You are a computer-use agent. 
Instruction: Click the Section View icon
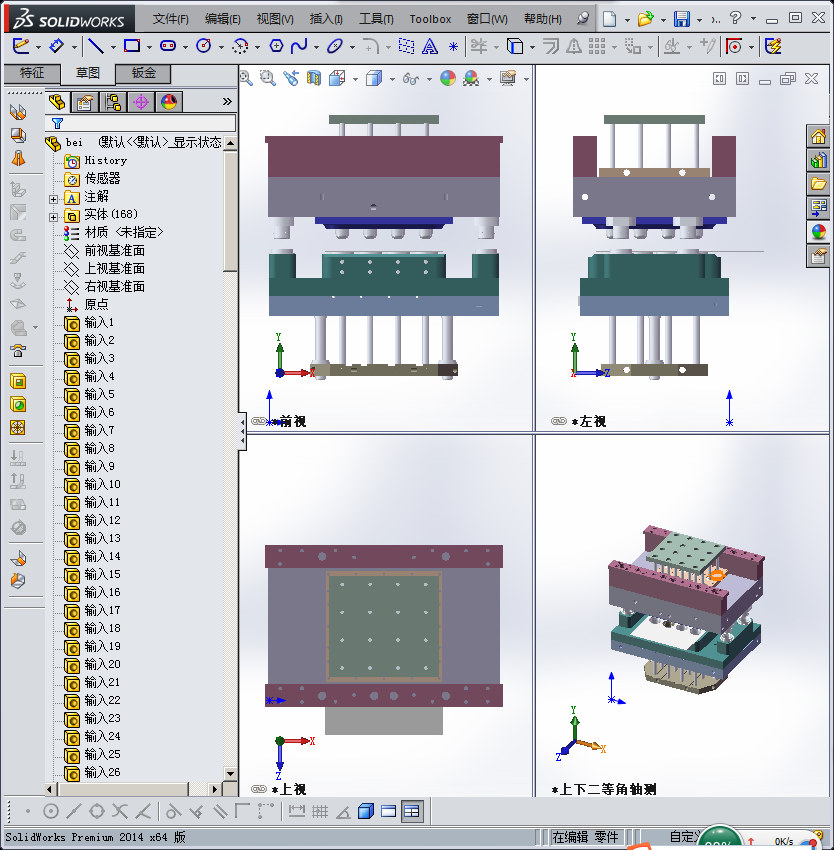[314, 79]
